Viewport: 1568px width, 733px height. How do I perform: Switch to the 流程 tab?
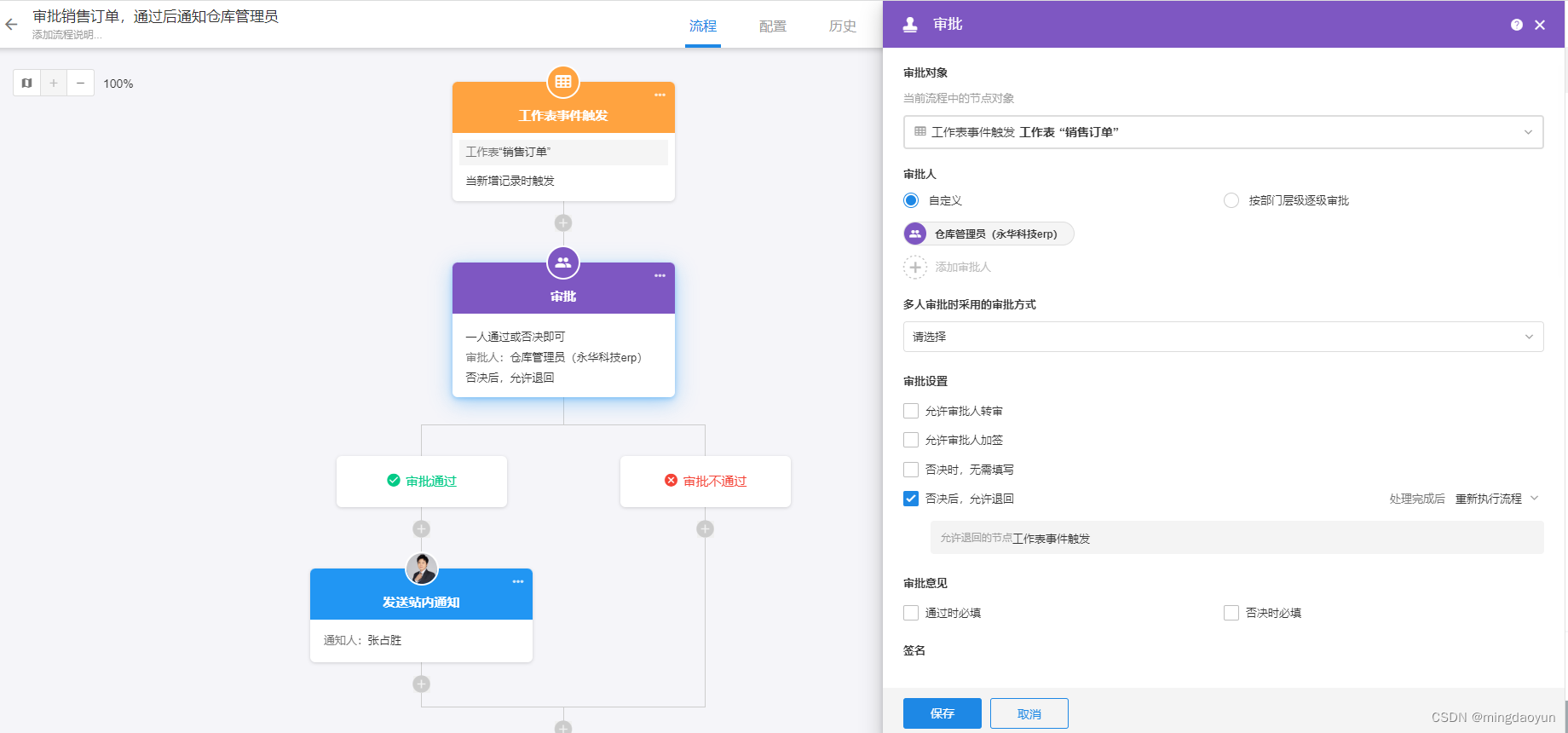point(703,26)
